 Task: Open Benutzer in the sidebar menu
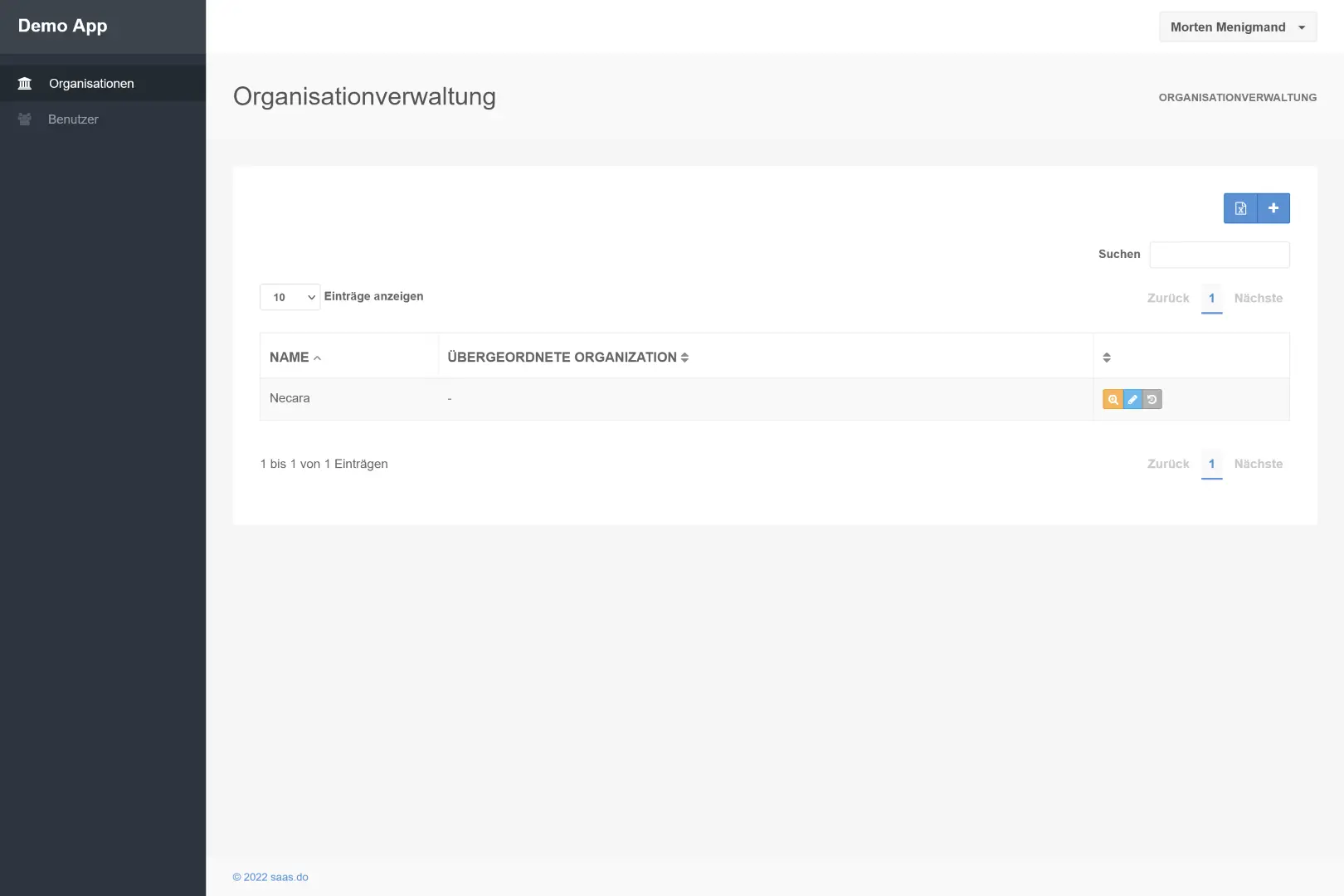pos(73,119)
